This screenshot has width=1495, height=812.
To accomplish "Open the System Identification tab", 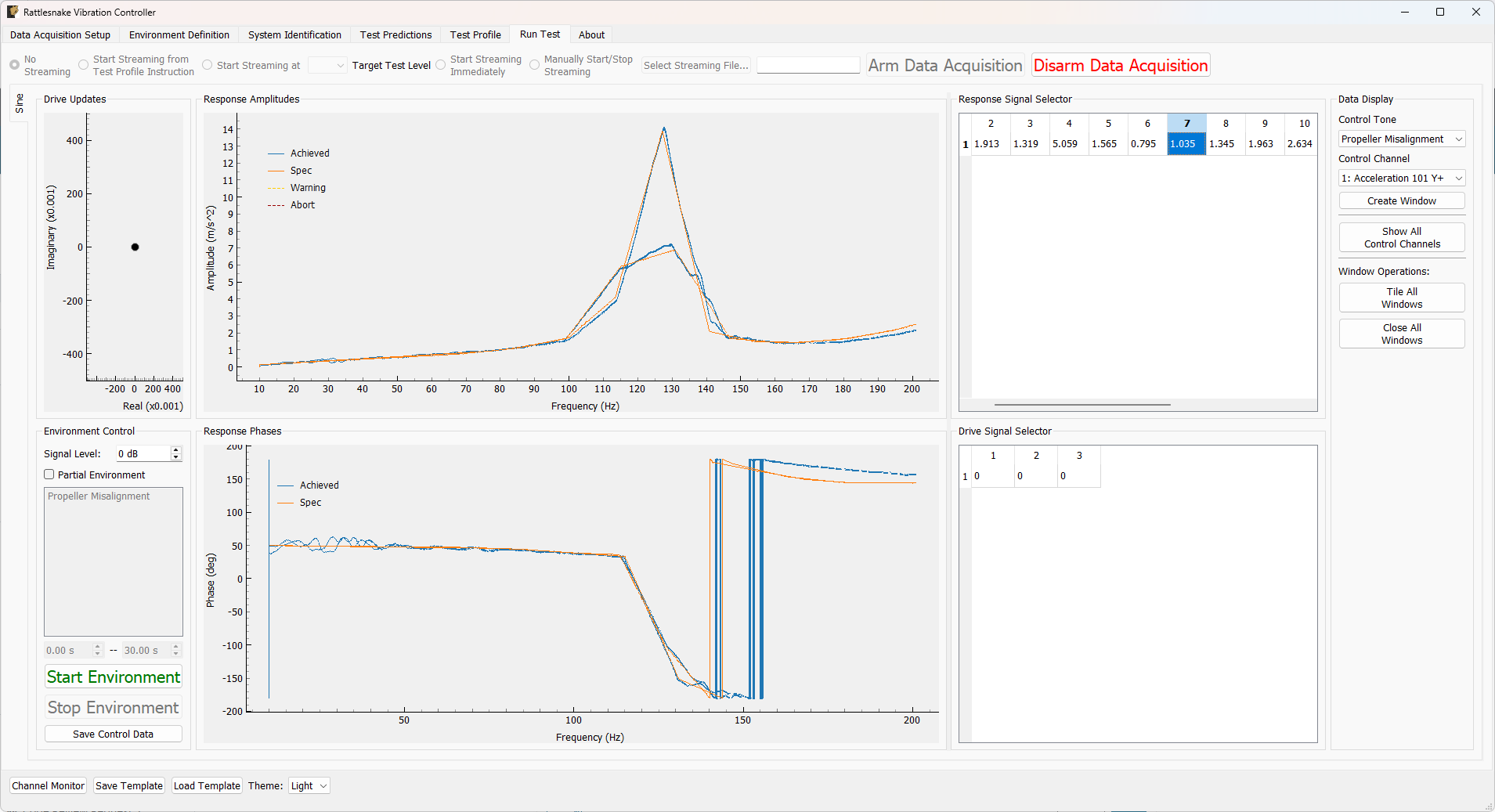I will 294,35.
